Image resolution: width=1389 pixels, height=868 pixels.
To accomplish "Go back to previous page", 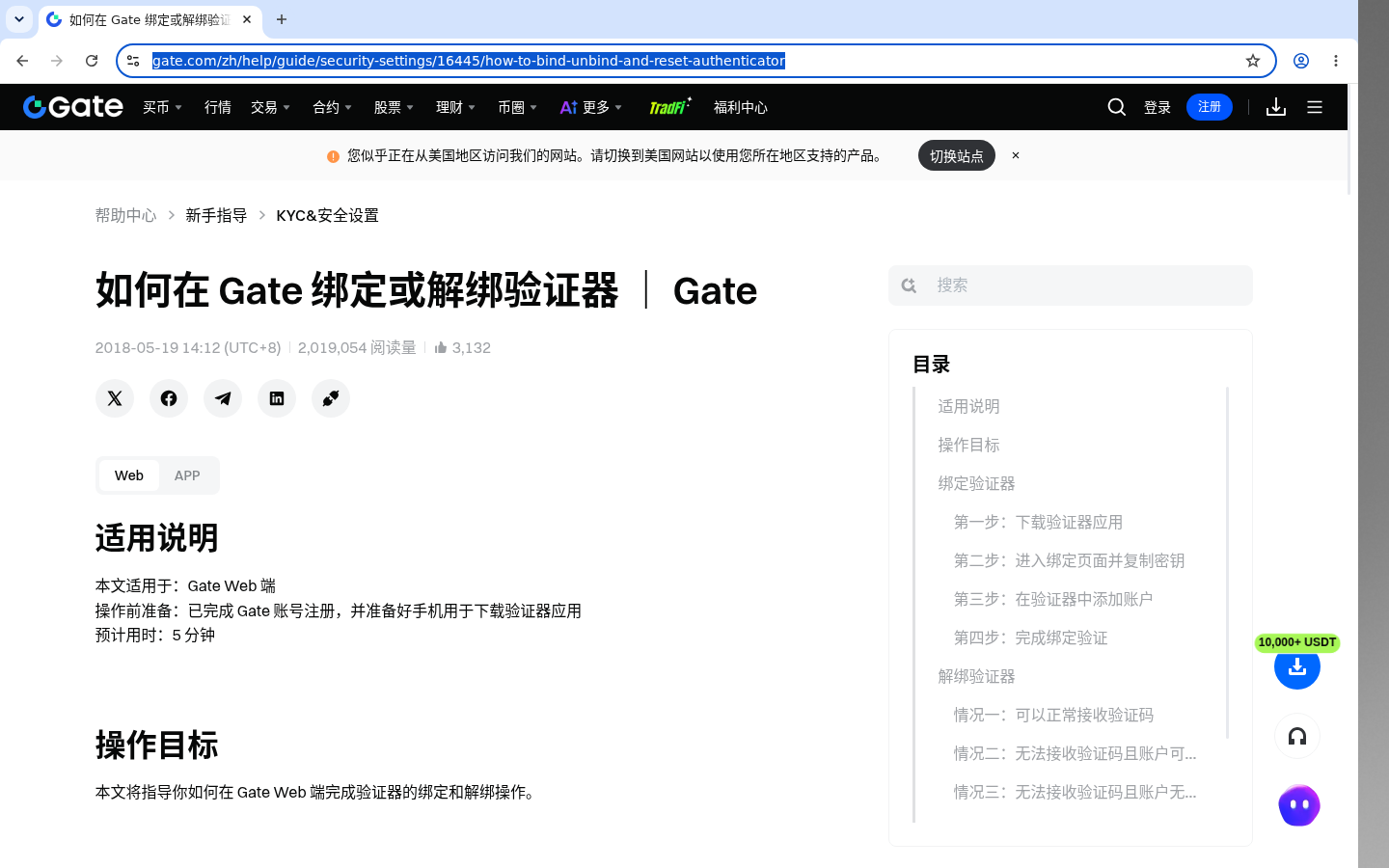I will click(22, 61).
